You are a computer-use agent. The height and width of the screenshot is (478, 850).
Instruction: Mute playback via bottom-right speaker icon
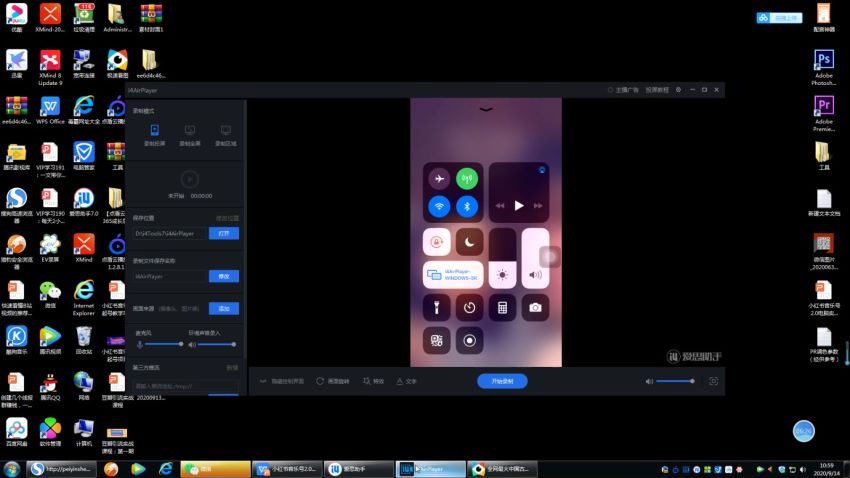click(649, 381)
